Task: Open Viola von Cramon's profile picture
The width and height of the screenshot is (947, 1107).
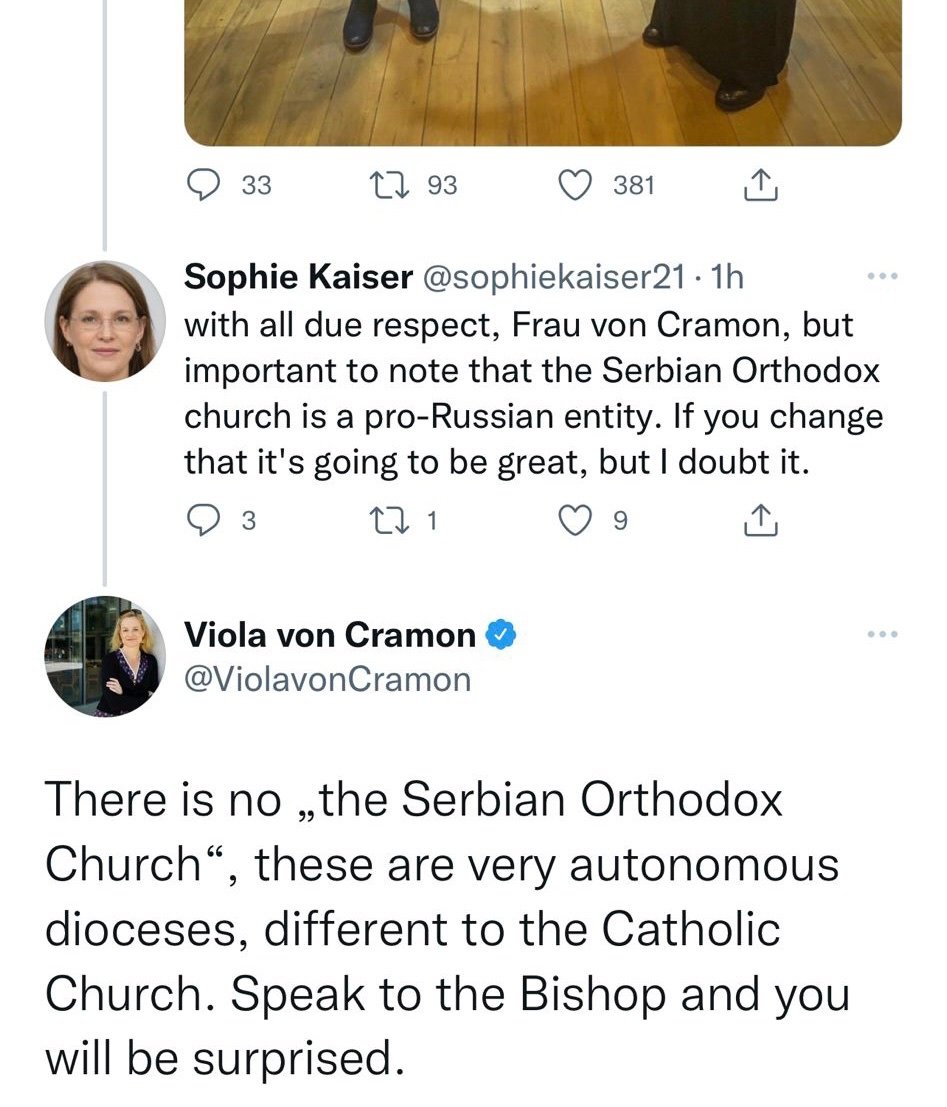Action: (x=105, y=657)
